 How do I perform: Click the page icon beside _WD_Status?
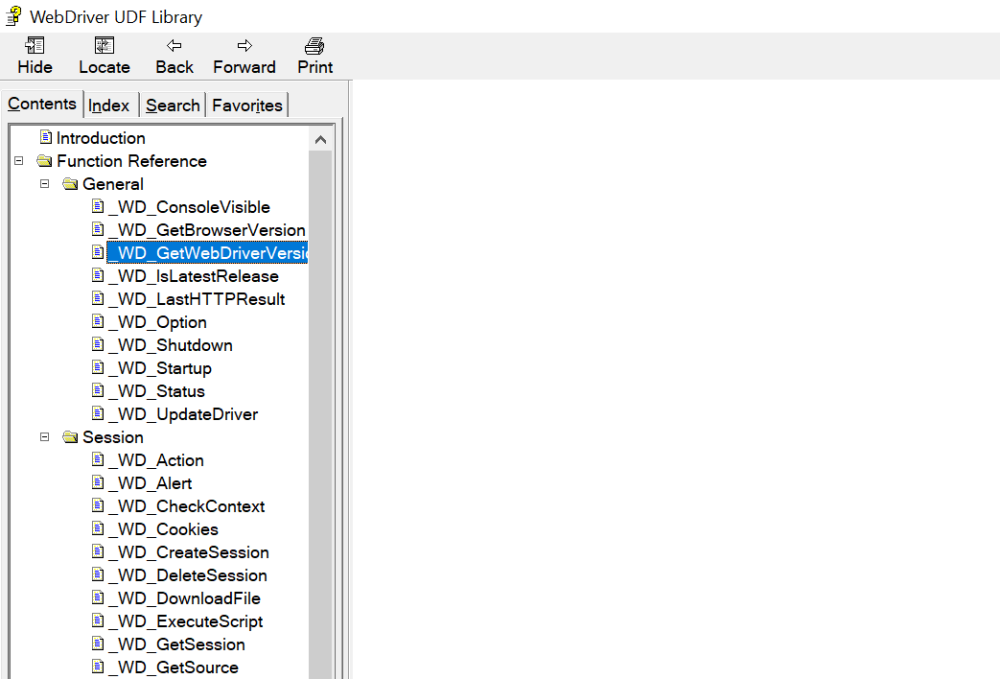(x=98, y=390)
